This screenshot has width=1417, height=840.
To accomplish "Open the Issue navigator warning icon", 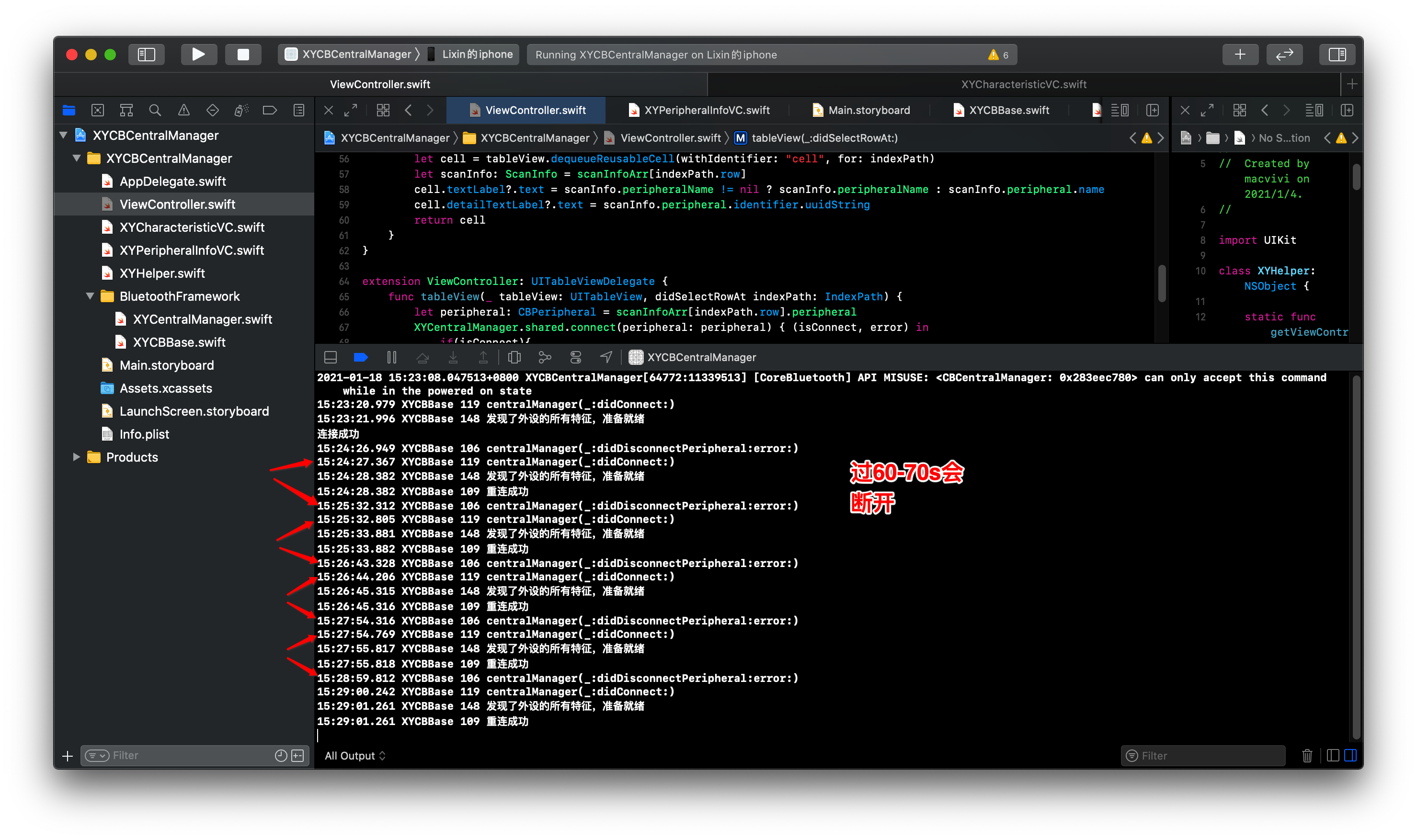I will (x=183, y=110).
